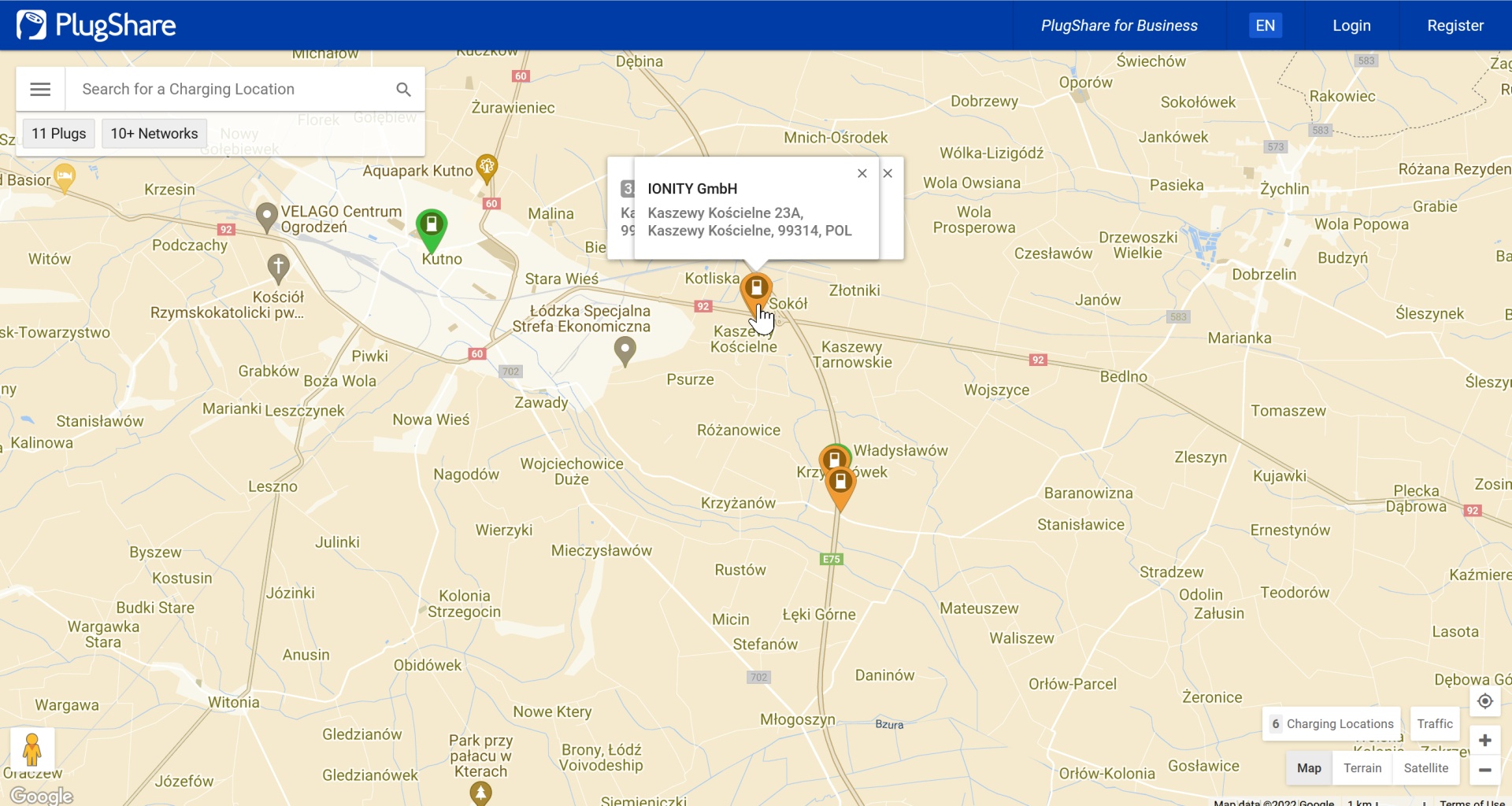
Task: Open the EN language selector
Action: [1266, 25]
